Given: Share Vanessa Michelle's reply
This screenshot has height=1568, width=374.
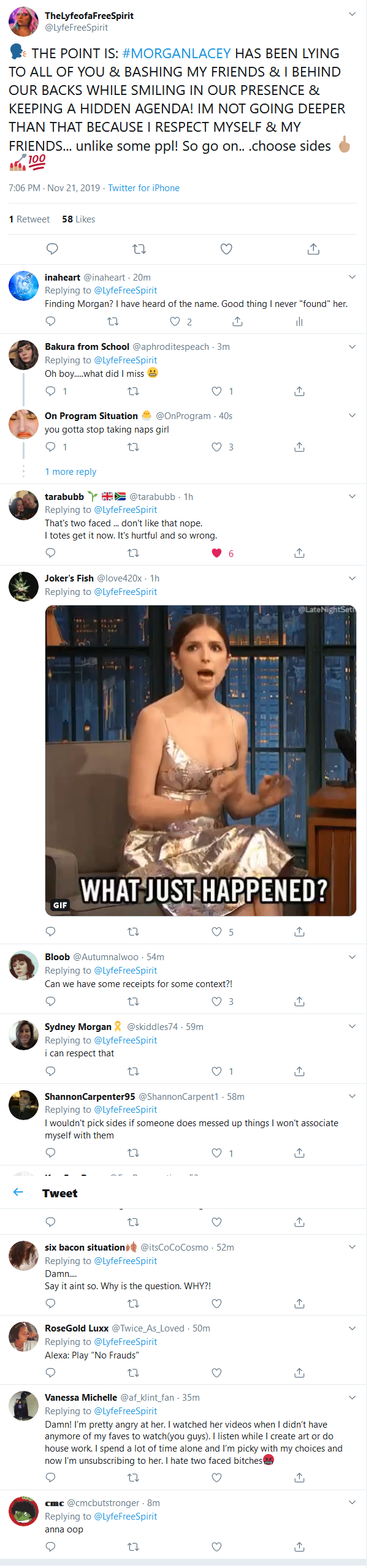Looking at the screenshot, I should pyautogui.click(x=299, y=1477).
